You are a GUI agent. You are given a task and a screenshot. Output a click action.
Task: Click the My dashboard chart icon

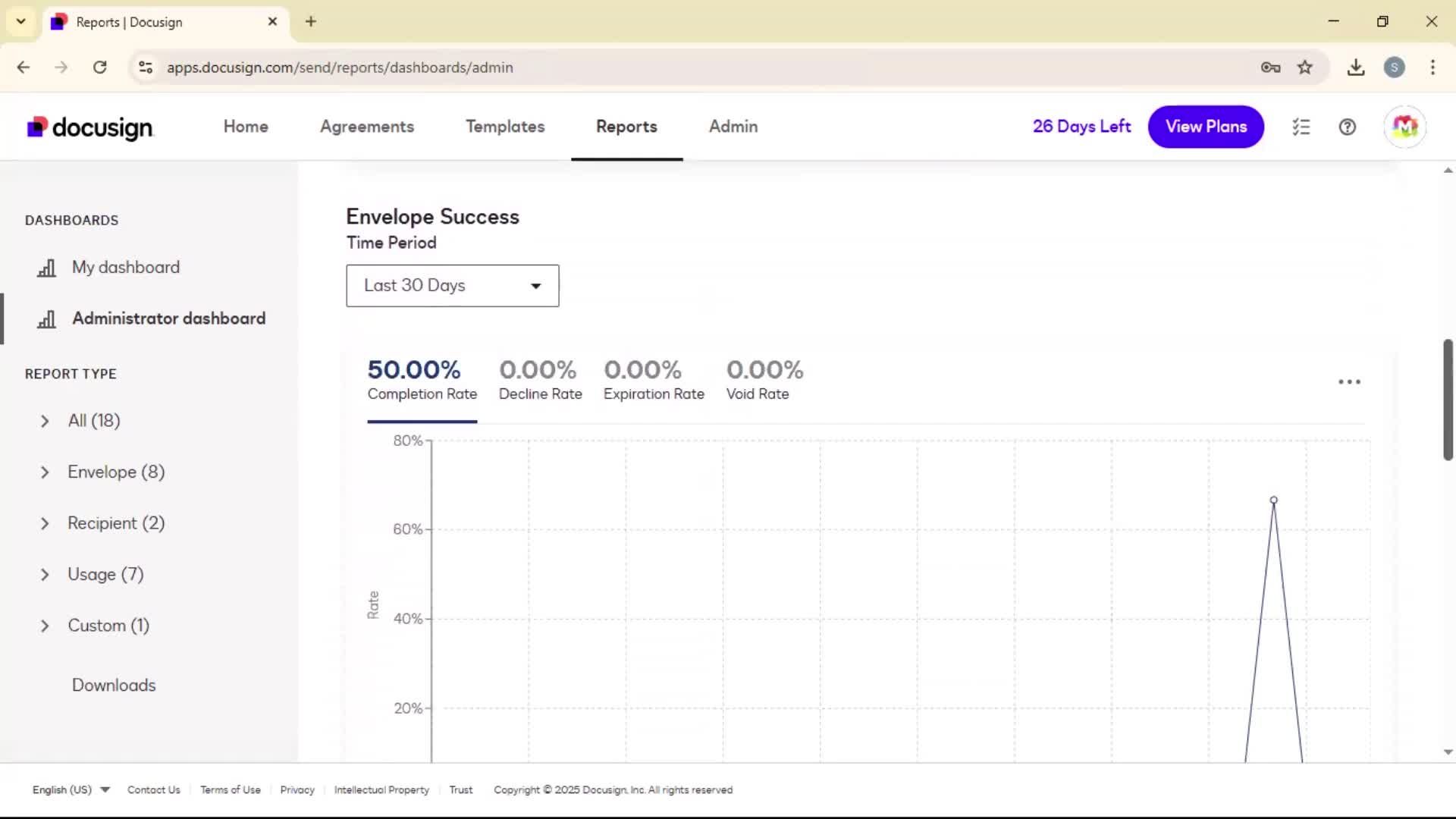[x=47, y=268]
